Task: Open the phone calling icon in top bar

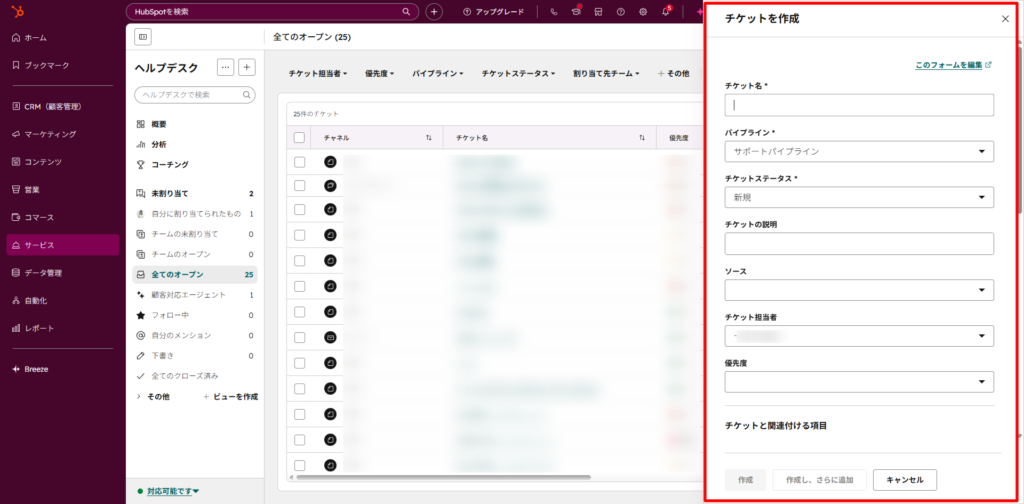Action: pos(554,12)
